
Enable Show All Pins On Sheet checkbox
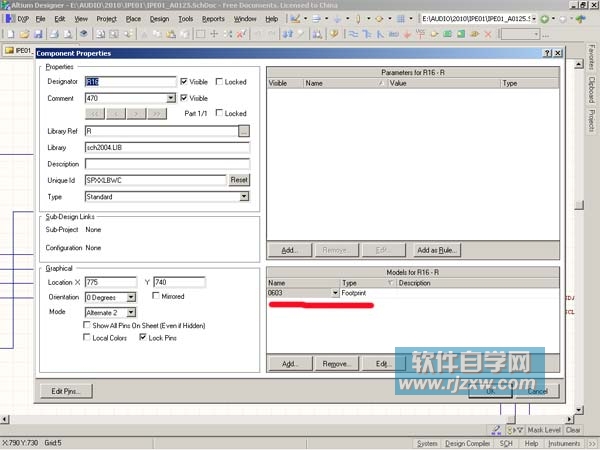(x=87, y=325)
